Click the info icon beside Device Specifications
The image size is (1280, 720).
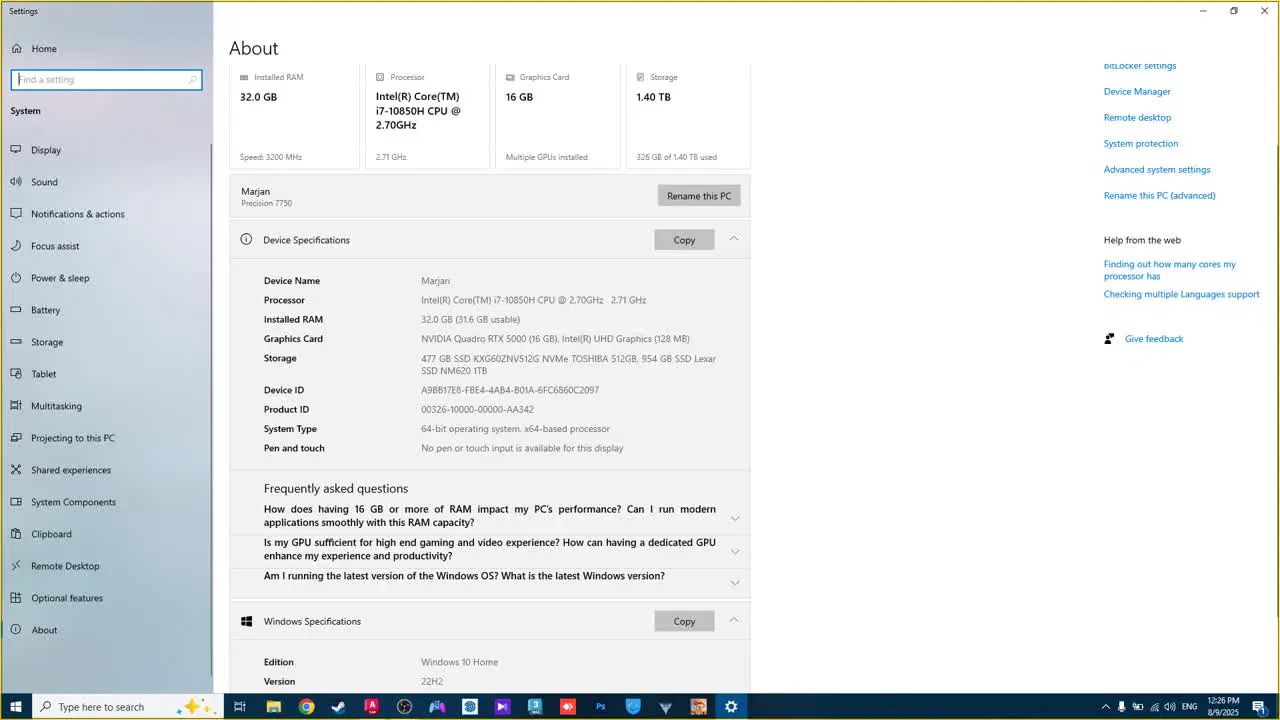(246, 240)
